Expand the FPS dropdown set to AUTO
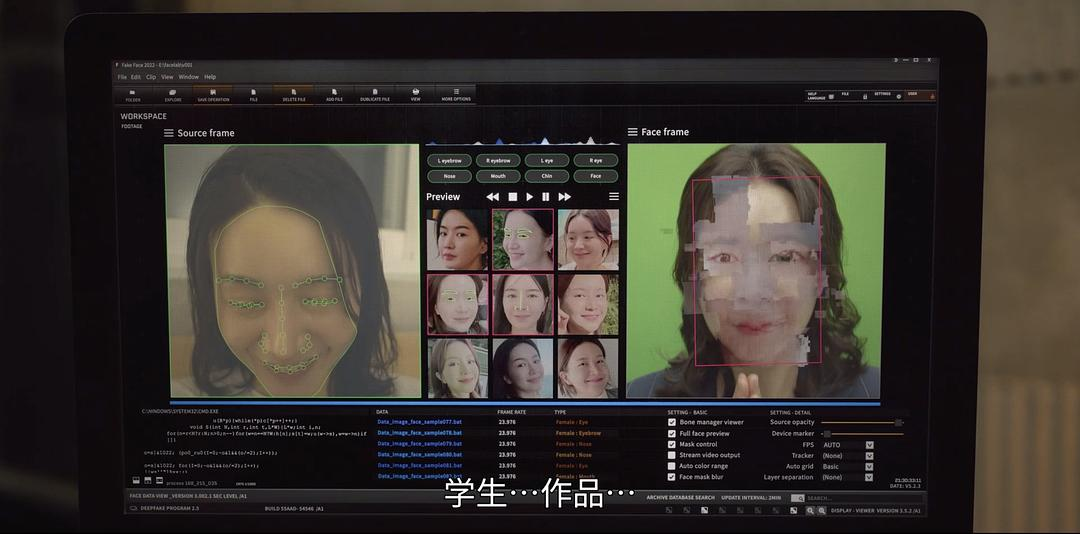1080x534 pixels. tap(869, 444)
